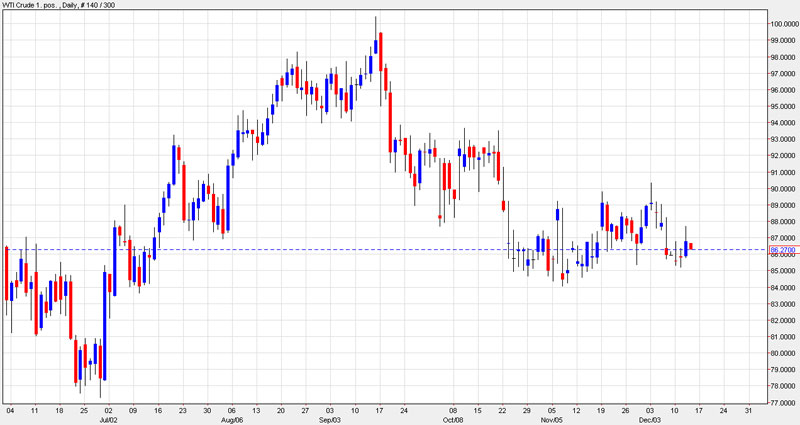Pick the 81.0000 price axis label
The height and width of the screenshot is (425, 800).
click(x=784, y=337)
